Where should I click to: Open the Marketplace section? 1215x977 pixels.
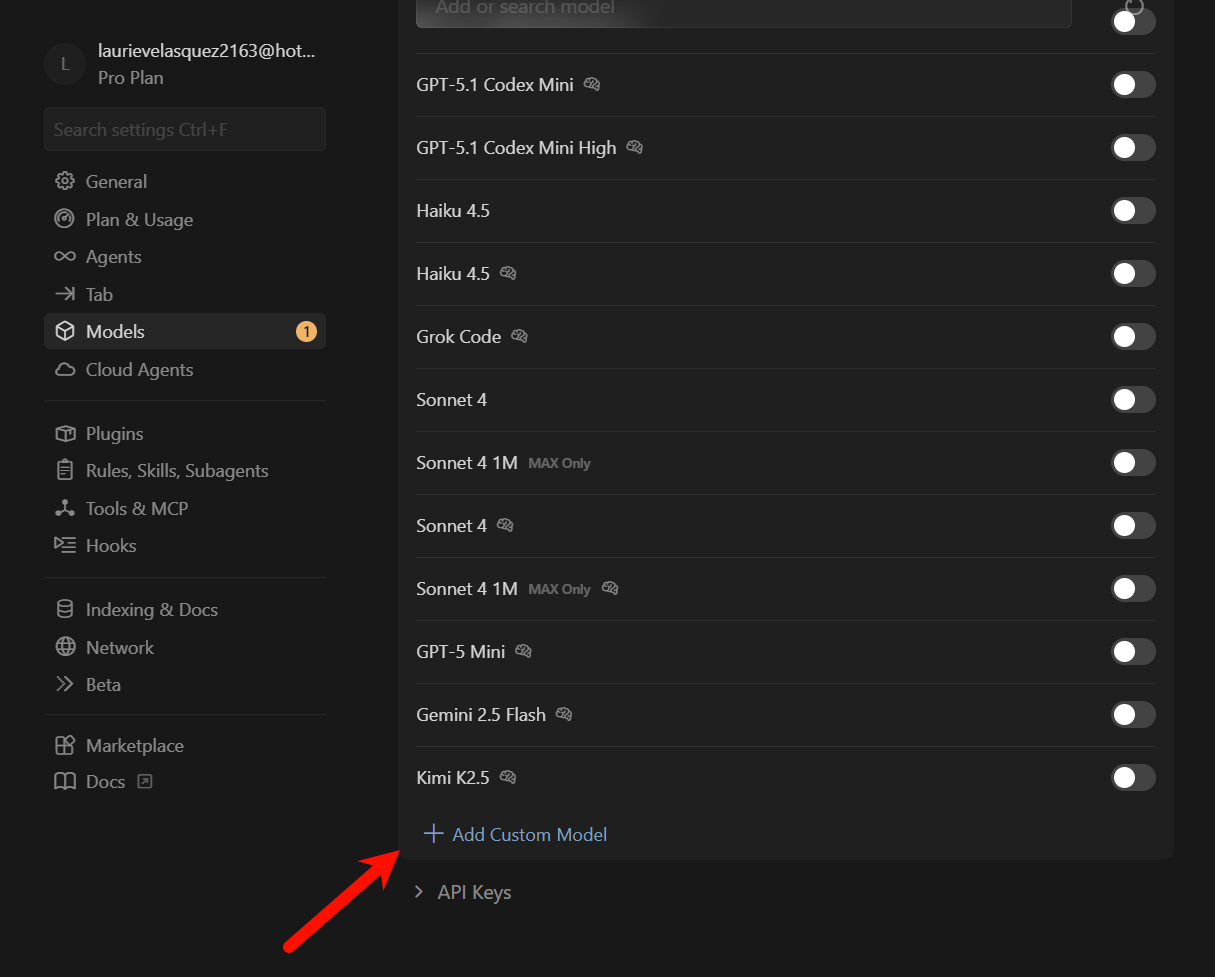(x=185, y=745)
